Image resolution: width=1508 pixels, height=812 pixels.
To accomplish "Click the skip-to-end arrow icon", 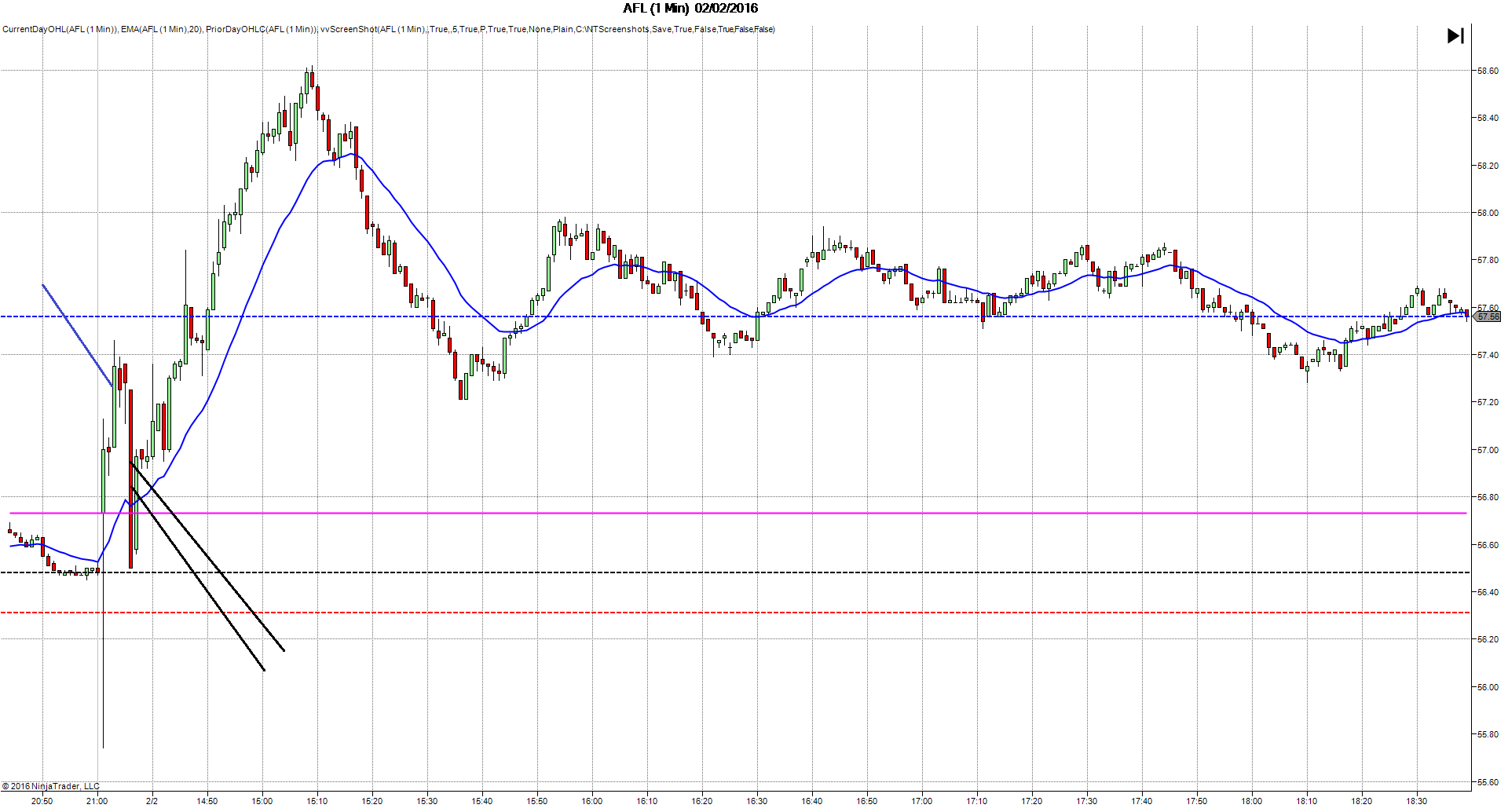I will pyautogui.click(x=1455, y=36).
